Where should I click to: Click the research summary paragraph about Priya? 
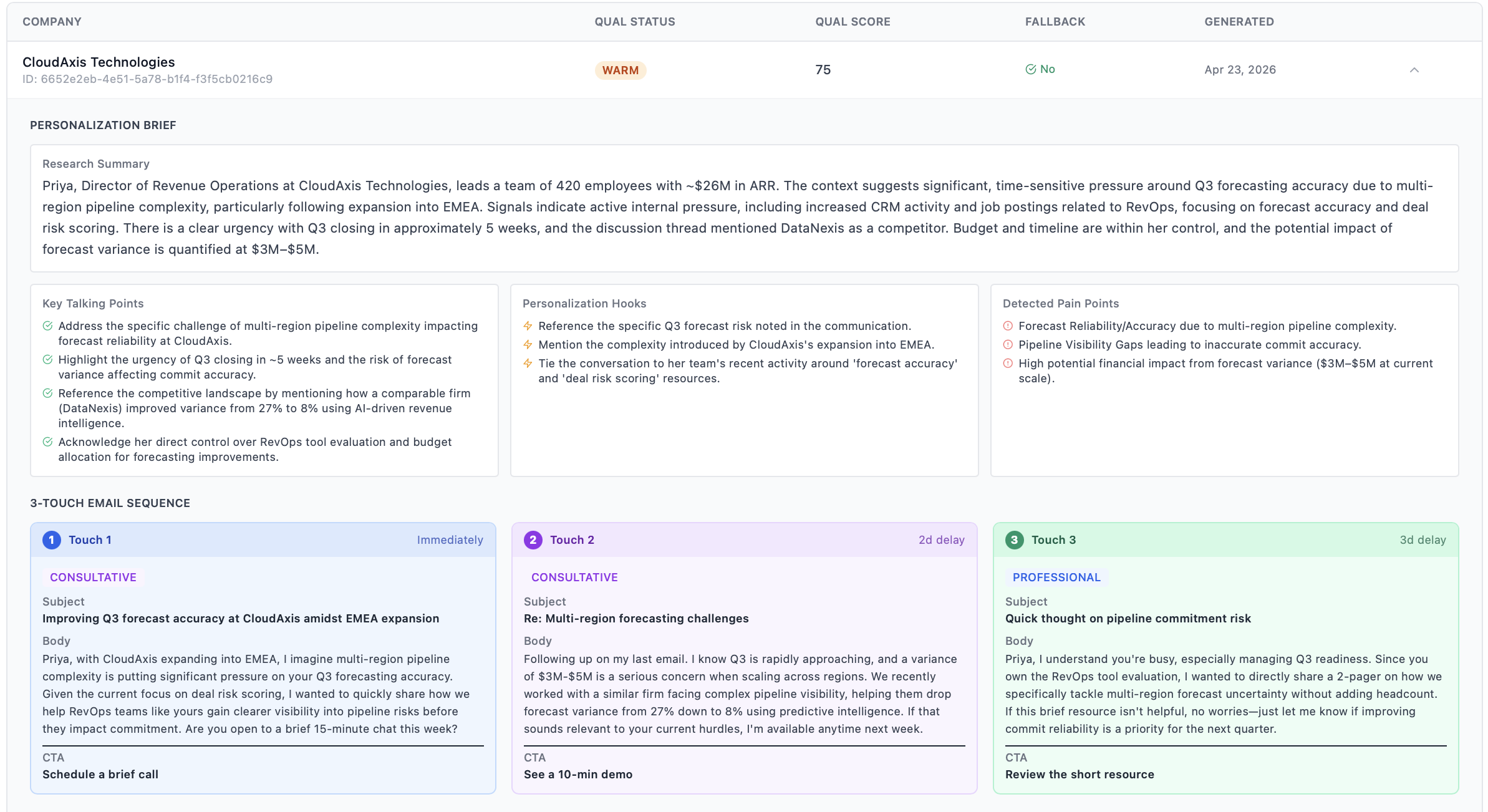coord(738,218)
